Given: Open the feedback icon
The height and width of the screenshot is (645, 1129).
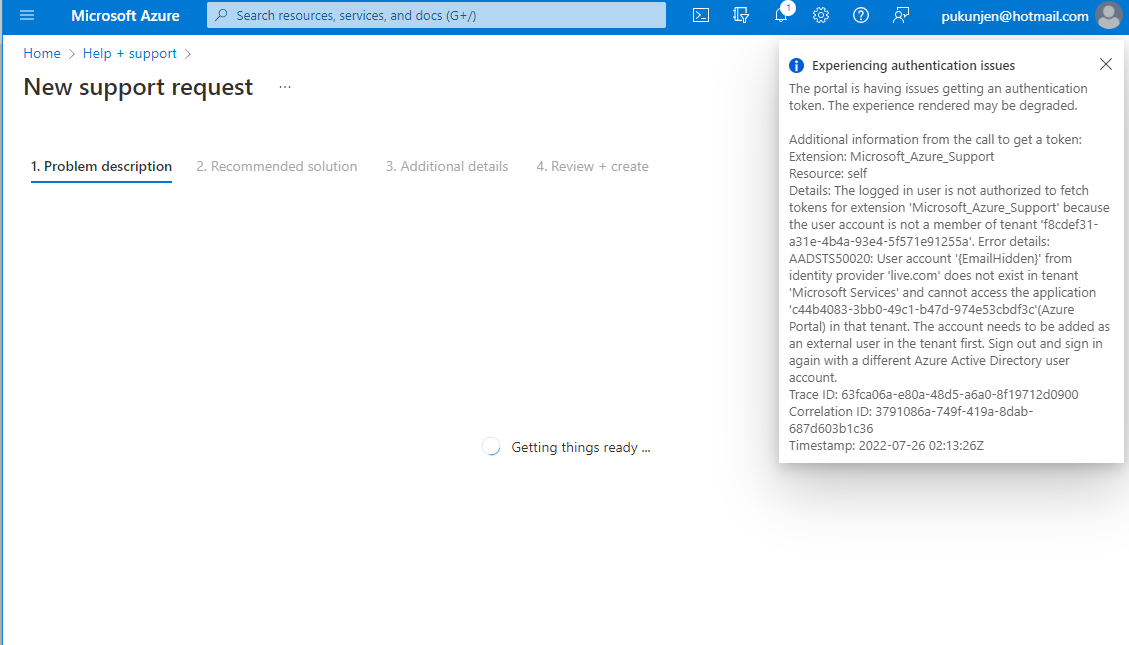Looking at the screenshot, I should point(901,15).
